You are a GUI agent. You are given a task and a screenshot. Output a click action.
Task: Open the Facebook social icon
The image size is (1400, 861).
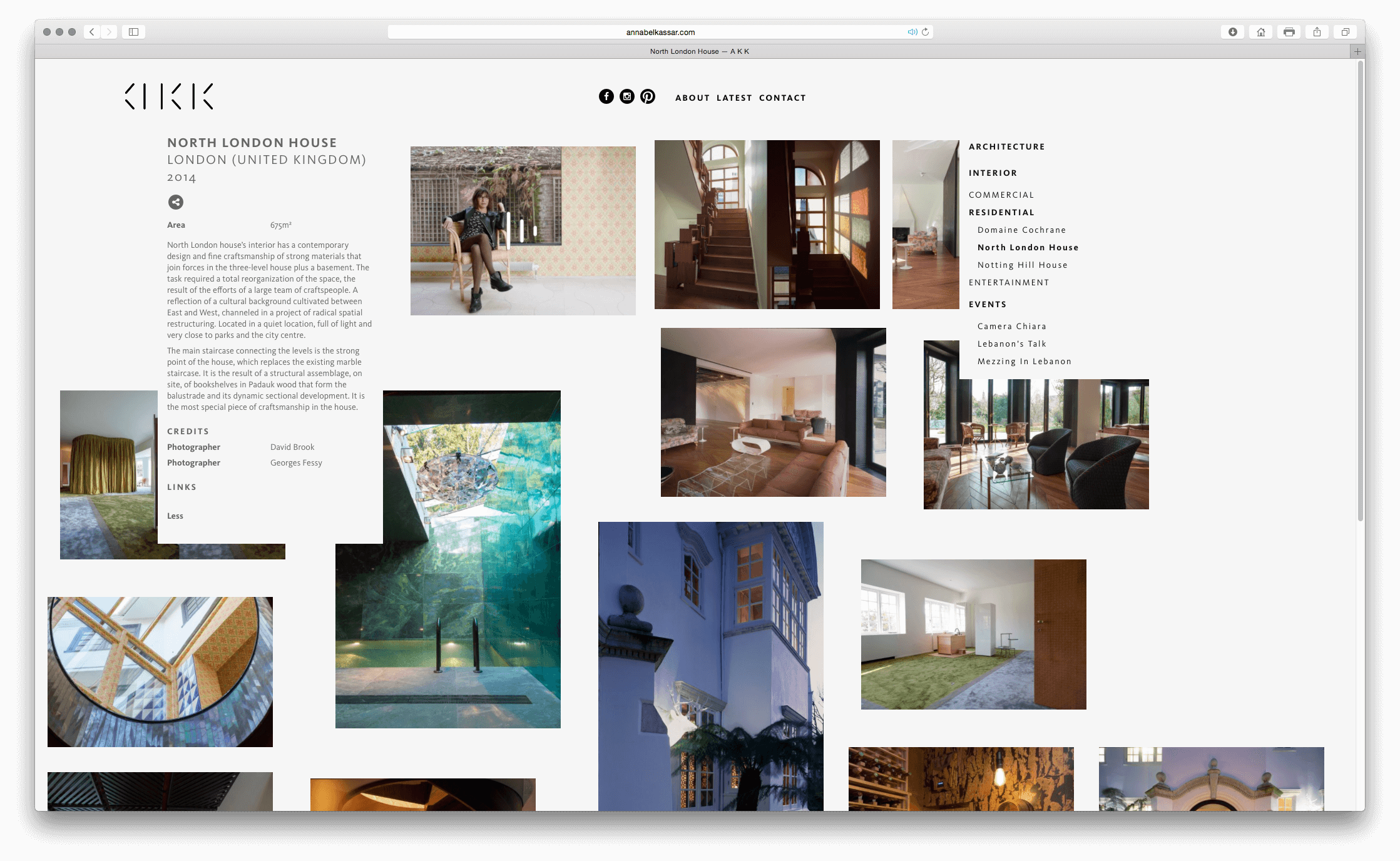(606, 96)
